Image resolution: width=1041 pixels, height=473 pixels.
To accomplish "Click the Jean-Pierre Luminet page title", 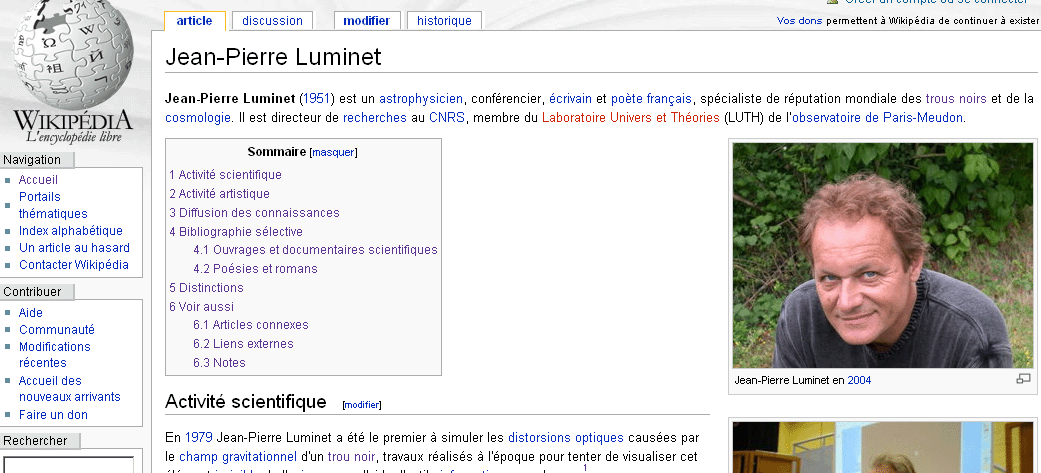I will click(273, 57).
